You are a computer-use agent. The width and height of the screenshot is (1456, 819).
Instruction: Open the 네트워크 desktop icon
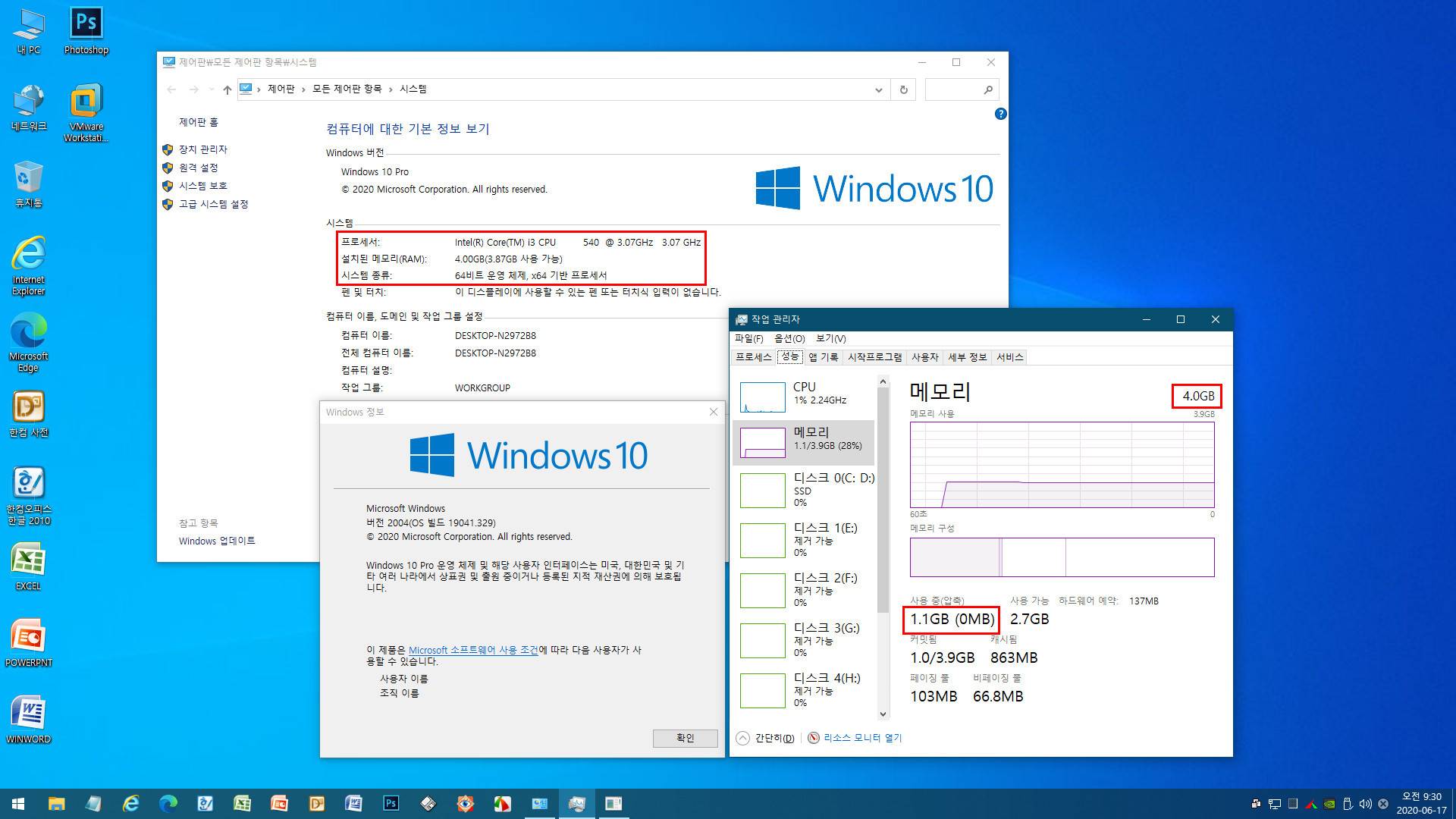[x=29, y=108]
